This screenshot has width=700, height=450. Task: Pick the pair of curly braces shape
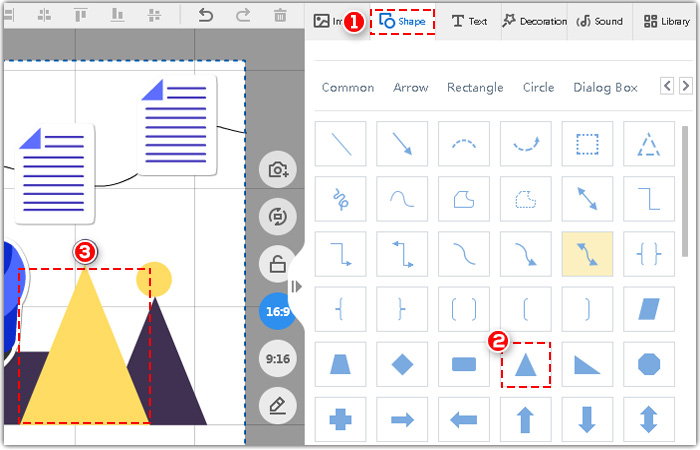649,254
